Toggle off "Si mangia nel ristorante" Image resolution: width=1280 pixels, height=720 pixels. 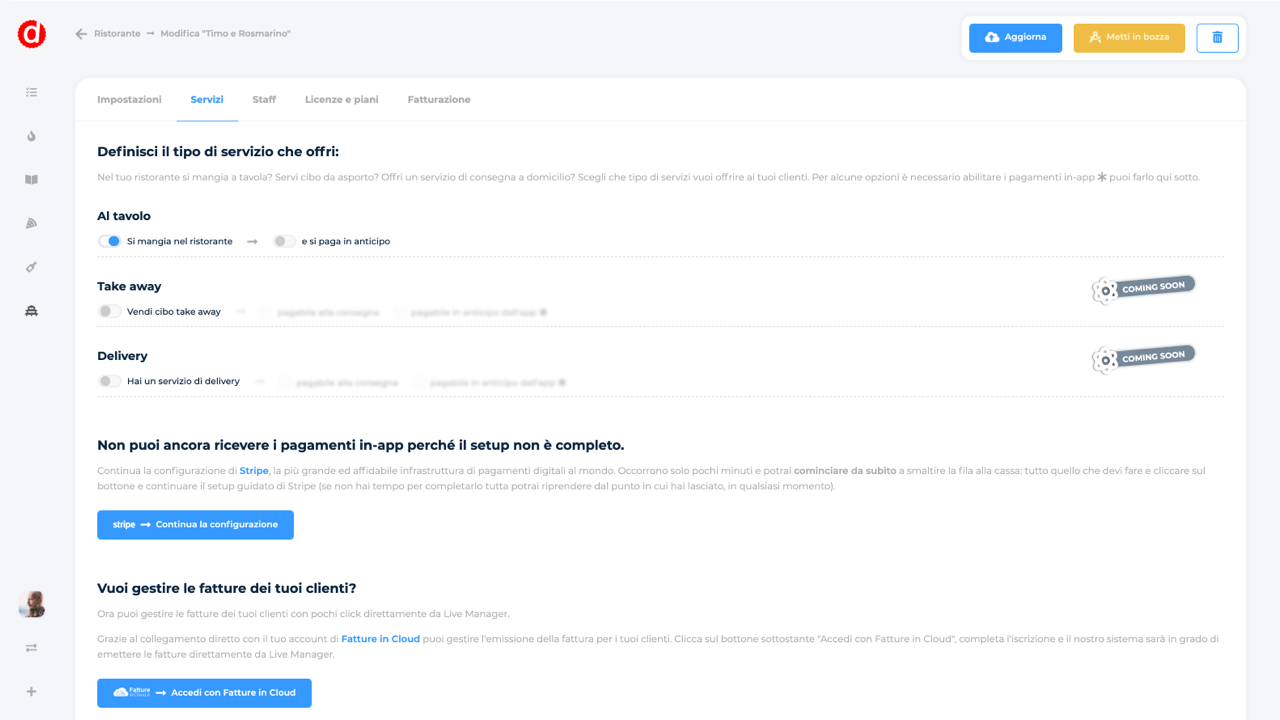(110, 241)
